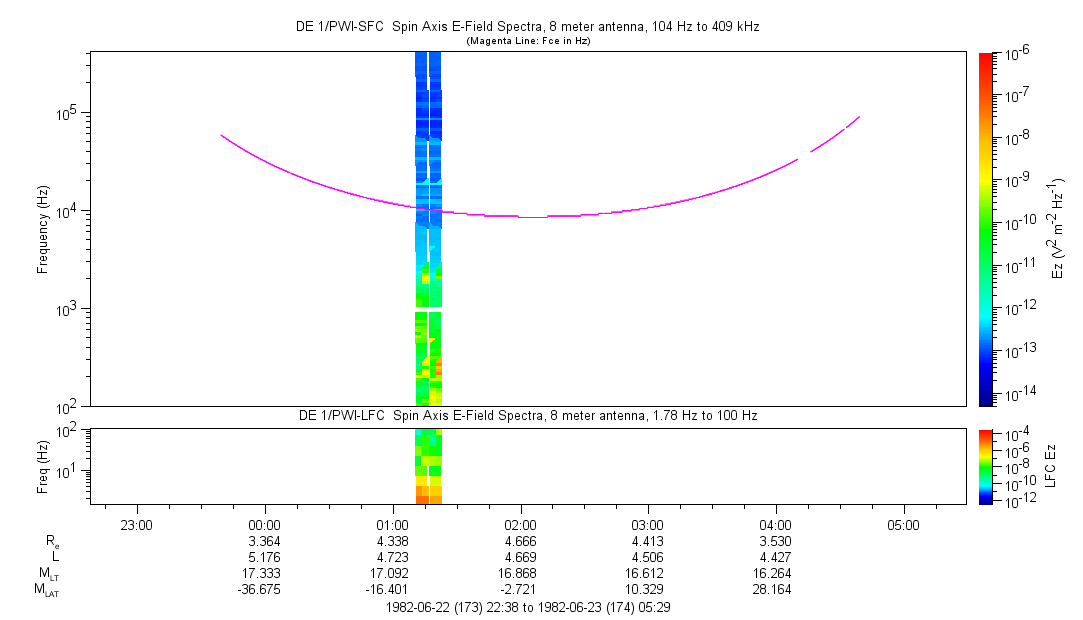
Task: Click the 02:00 time tick label
Action: point(520,524)
